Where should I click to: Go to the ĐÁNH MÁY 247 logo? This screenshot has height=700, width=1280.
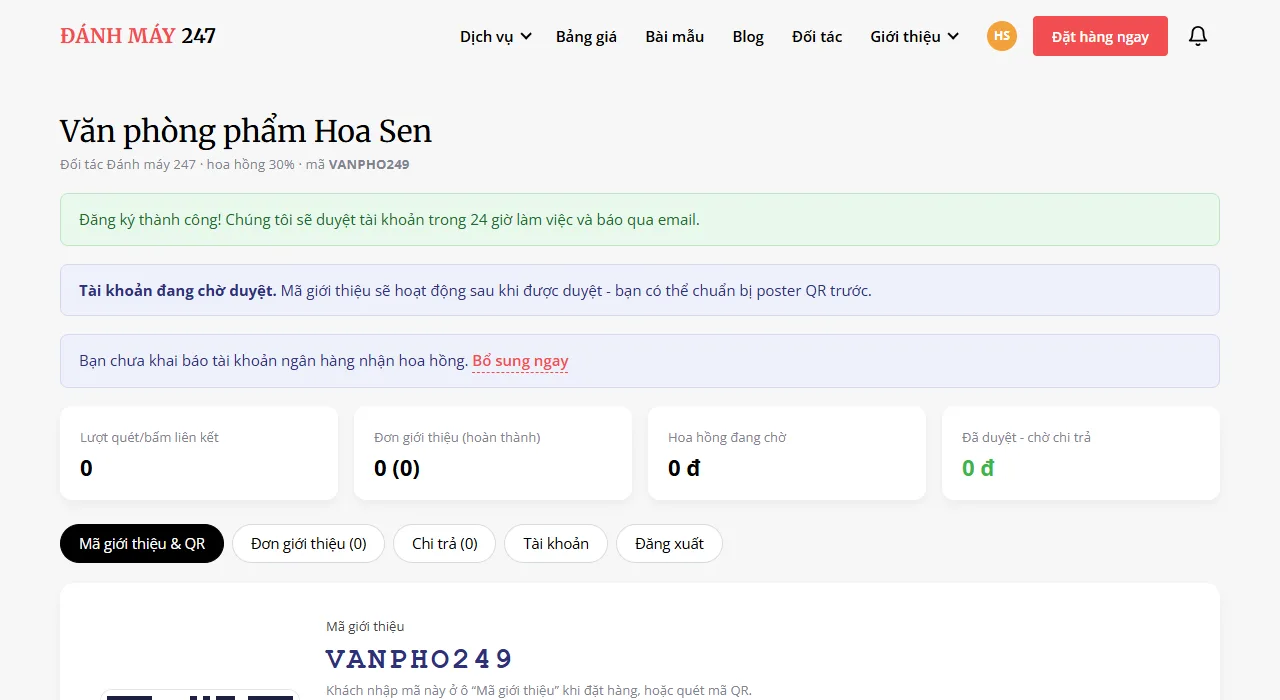point(138,36)
